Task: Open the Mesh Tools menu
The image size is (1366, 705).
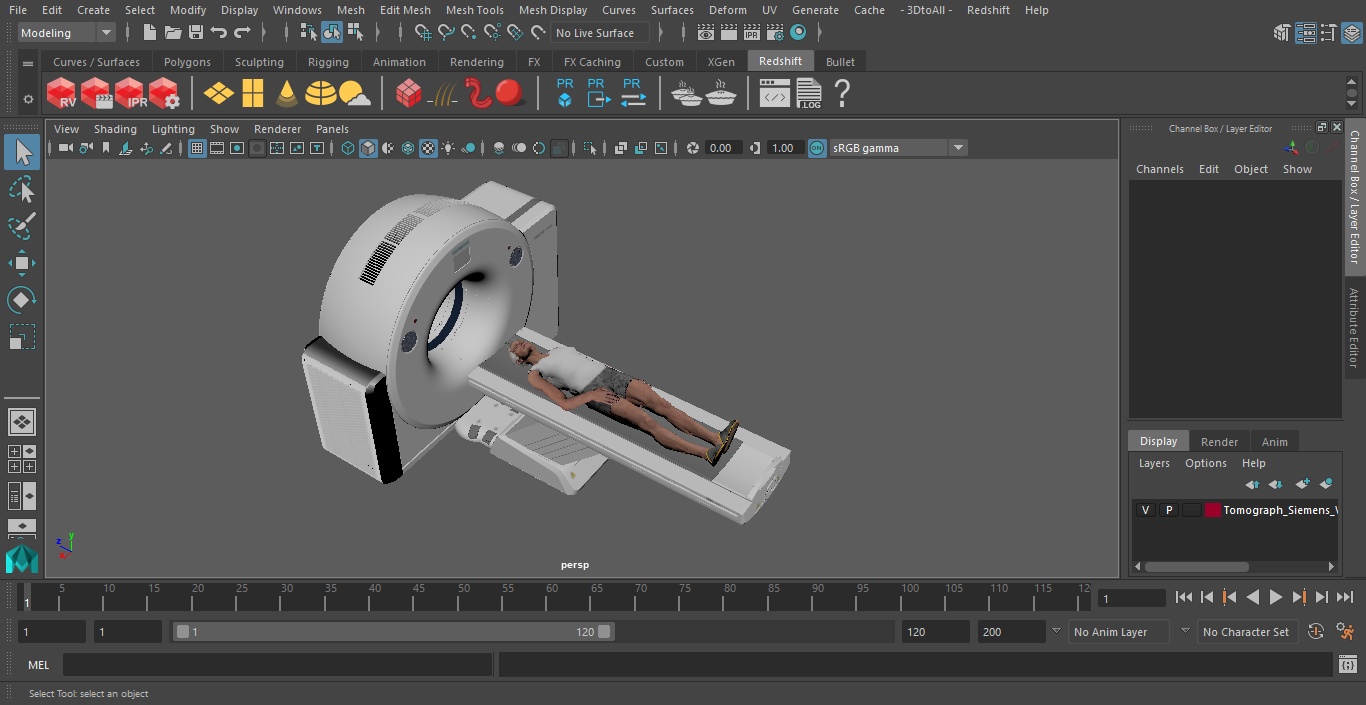Action: pyautogui.click(x=474, y=10)
